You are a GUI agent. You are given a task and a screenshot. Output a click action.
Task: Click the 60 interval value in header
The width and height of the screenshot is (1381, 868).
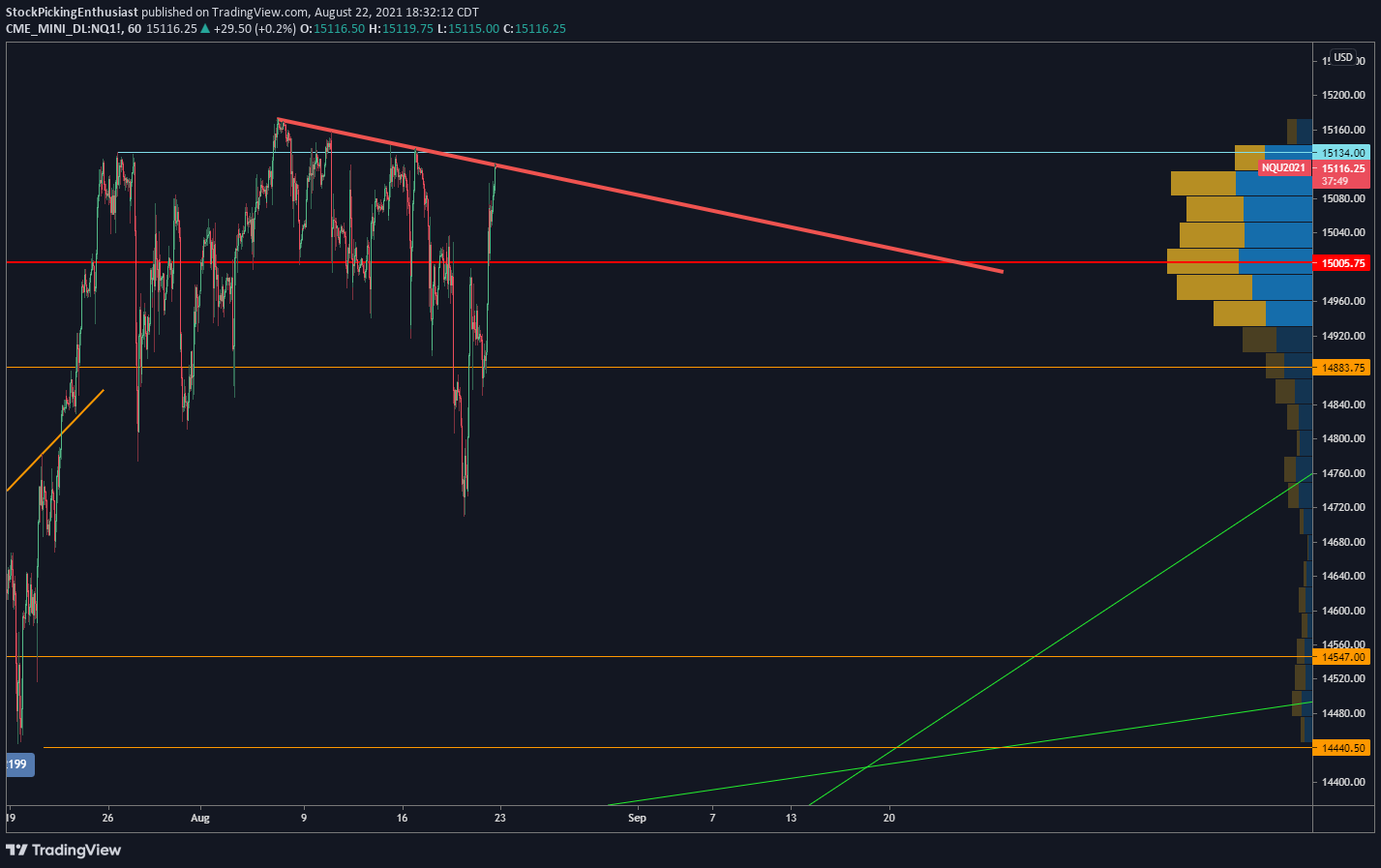click(135, 28)
